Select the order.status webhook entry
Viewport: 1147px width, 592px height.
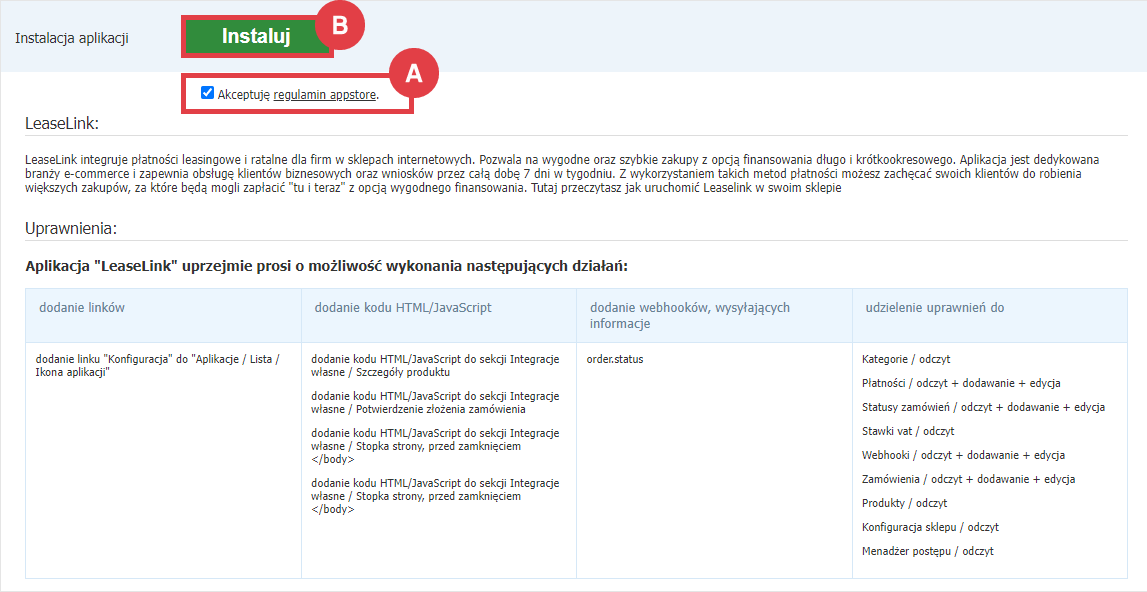(615, 359)
